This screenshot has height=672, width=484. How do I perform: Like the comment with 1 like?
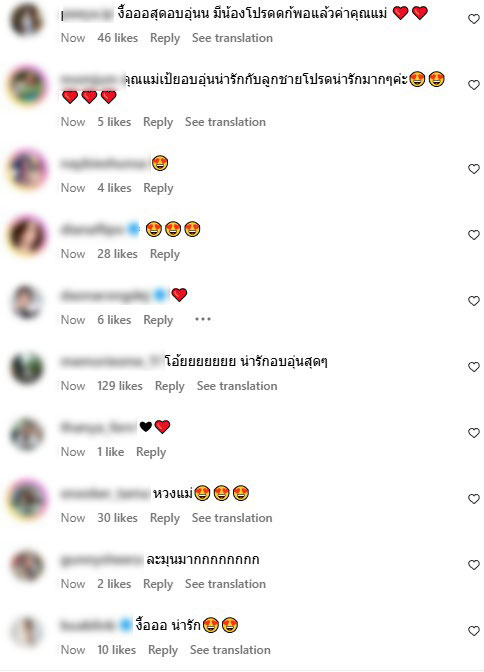pyautogui.click(x=473, y=433)
